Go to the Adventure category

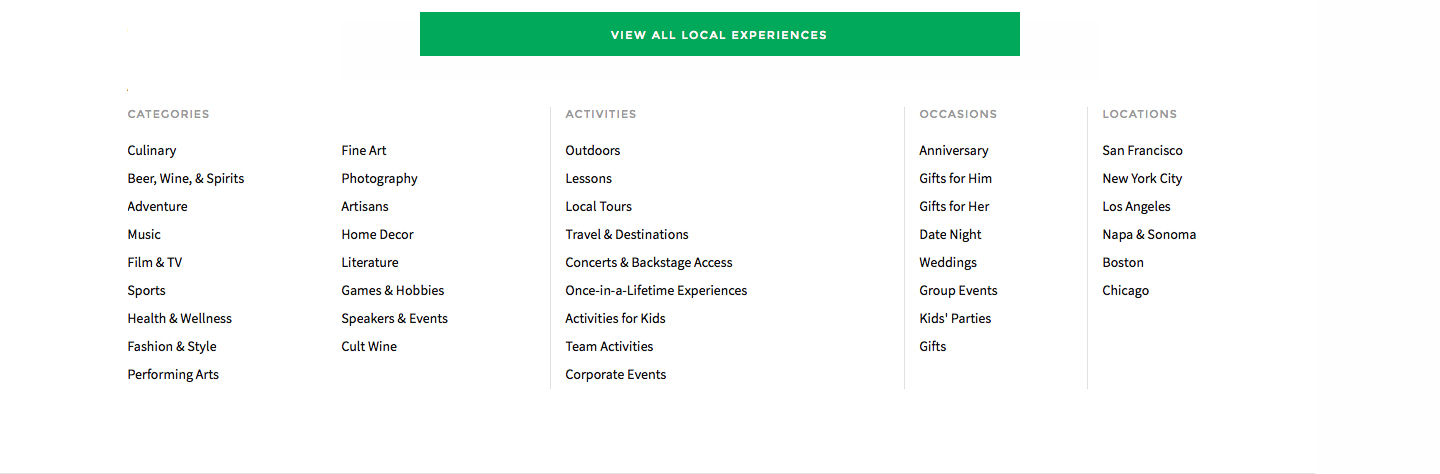tap(157, 207)
